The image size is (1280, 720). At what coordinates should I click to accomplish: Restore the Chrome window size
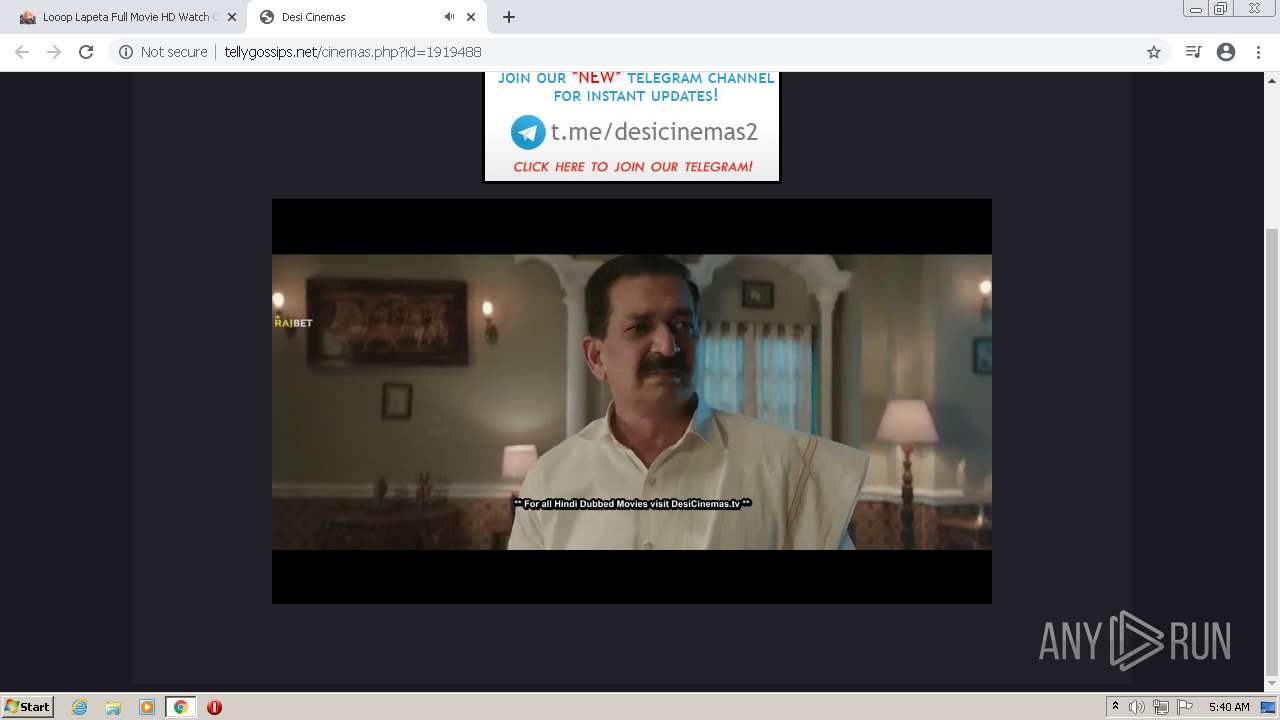pyautogui.click(x=1221, y=9)
